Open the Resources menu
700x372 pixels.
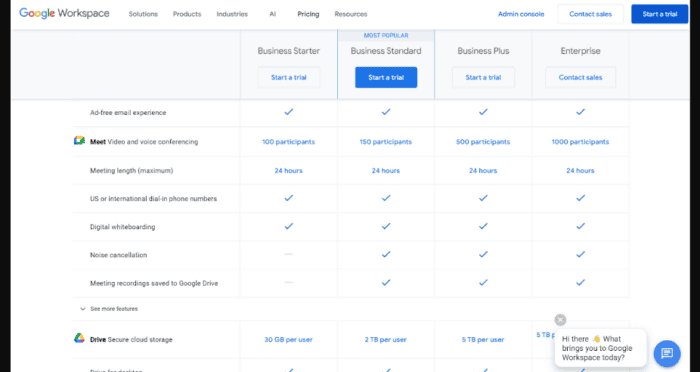[x=351, y=14]
